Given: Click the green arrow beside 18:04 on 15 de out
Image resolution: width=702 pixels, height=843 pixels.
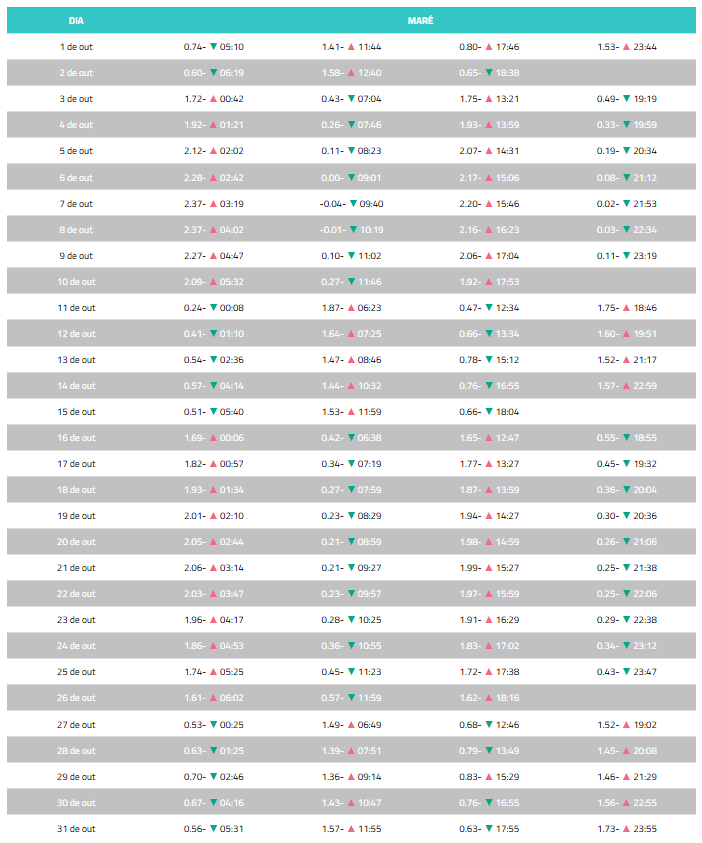Looking at the screenshot, I should (489, 412).
